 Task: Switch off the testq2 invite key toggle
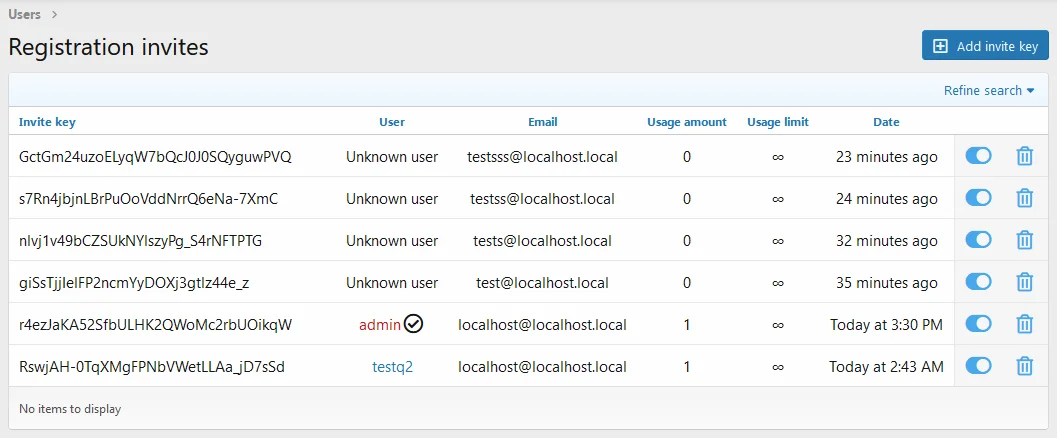pos(978,366)
